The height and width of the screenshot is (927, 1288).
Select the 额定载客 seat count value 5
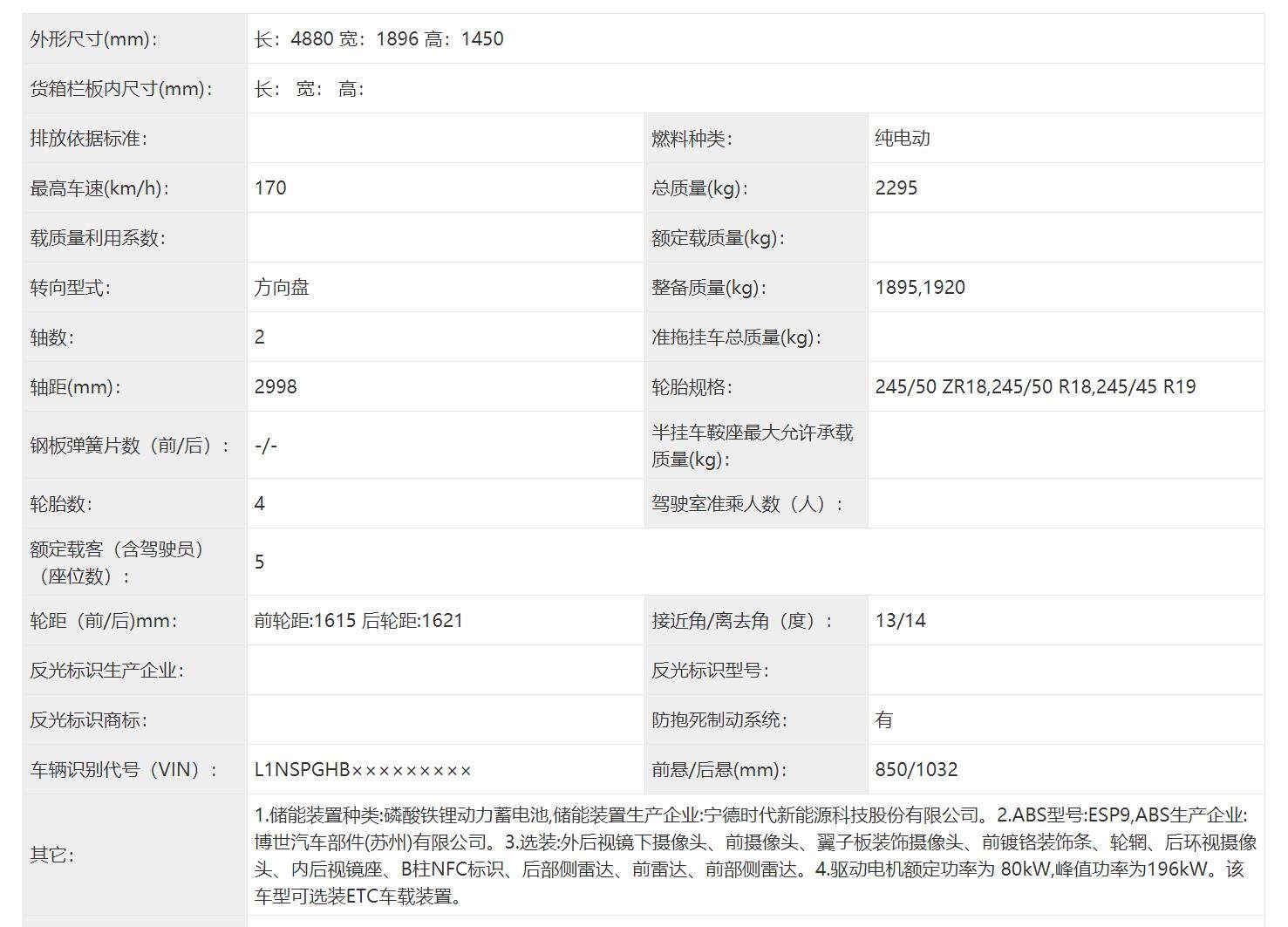[260, 562]
